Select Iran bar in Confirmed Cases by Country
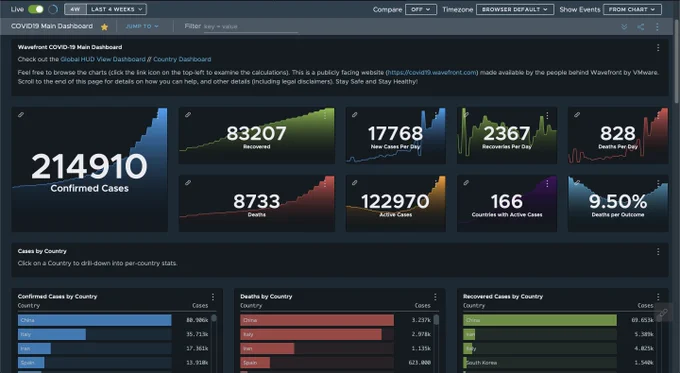 pyautogui.click(x=34, y=348)
